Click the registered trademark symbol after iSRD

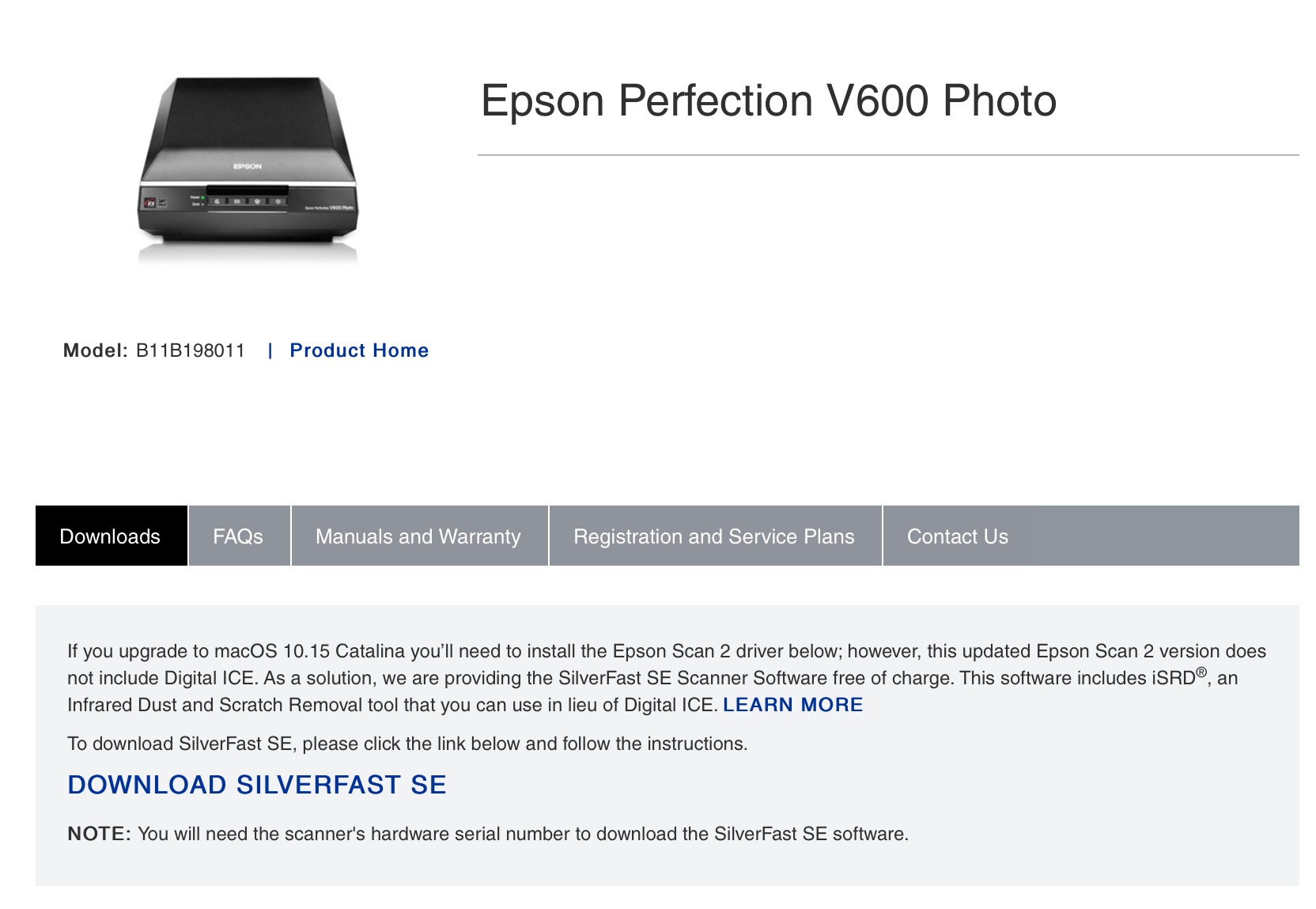point(1201,672)
